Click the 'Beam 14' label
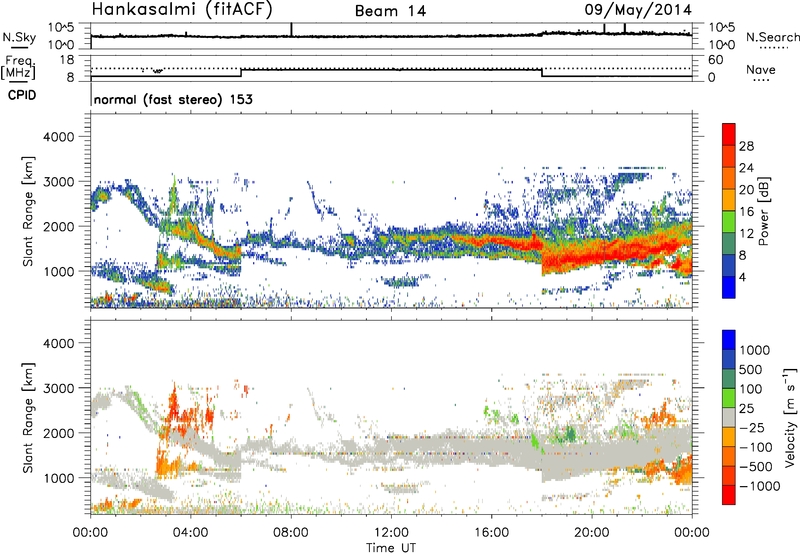 390,11
